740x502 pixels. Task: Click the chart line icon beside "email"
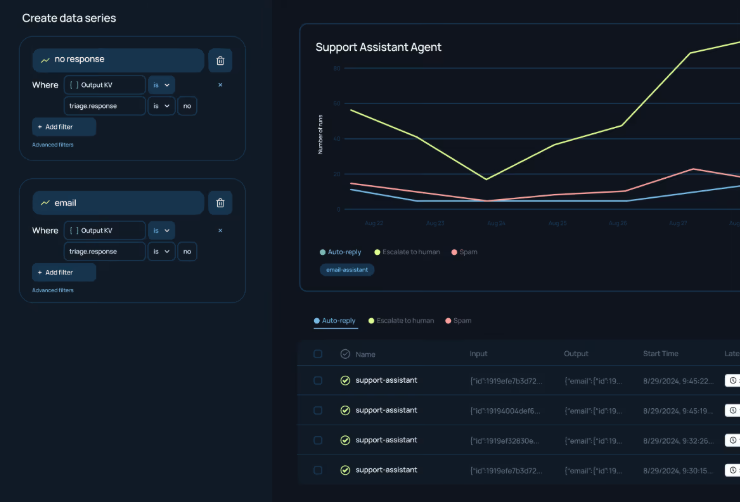pos(45,203)
